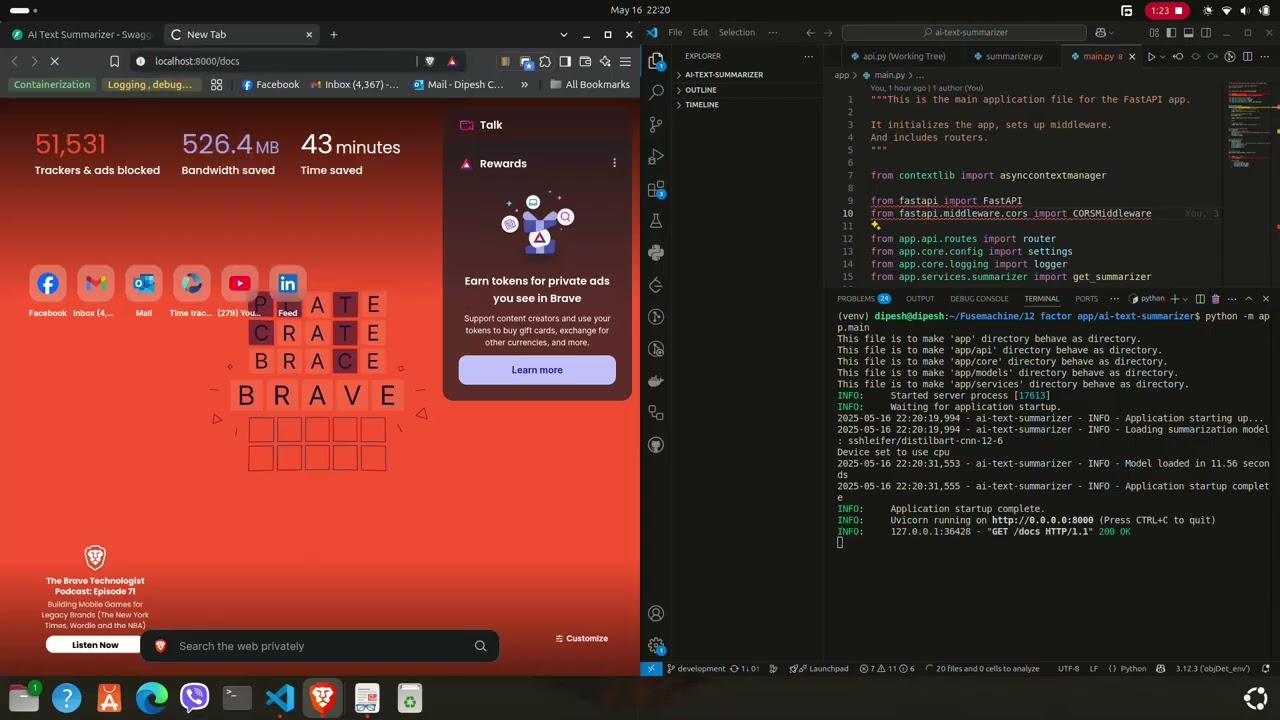Switch to AI Text Summarizer Swagger tab
The width and height of the screenshot is (1280, 720).
[x=83, y=34]
